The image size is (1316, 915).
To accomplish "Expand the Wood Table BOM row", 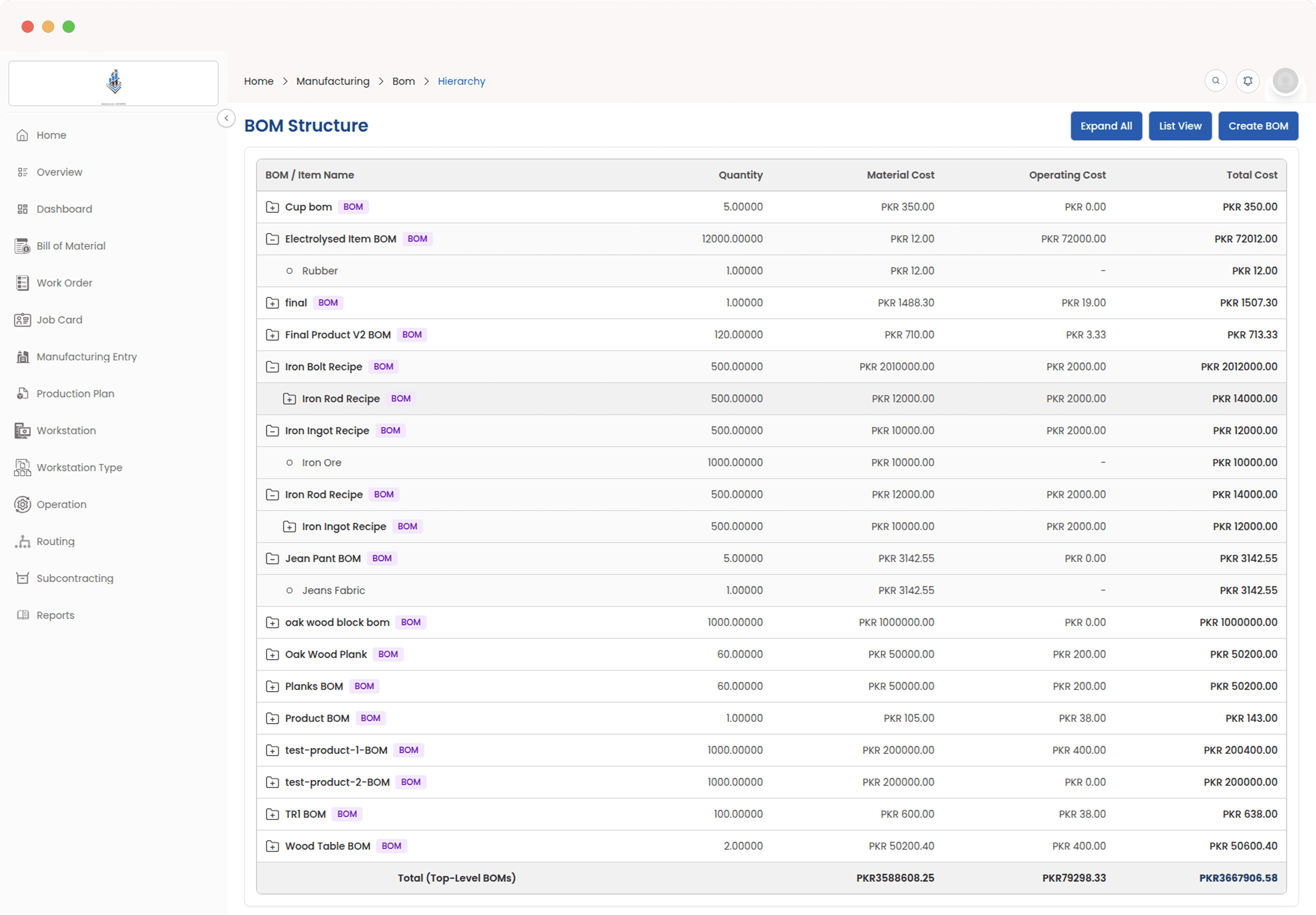I will pos(272,846).
